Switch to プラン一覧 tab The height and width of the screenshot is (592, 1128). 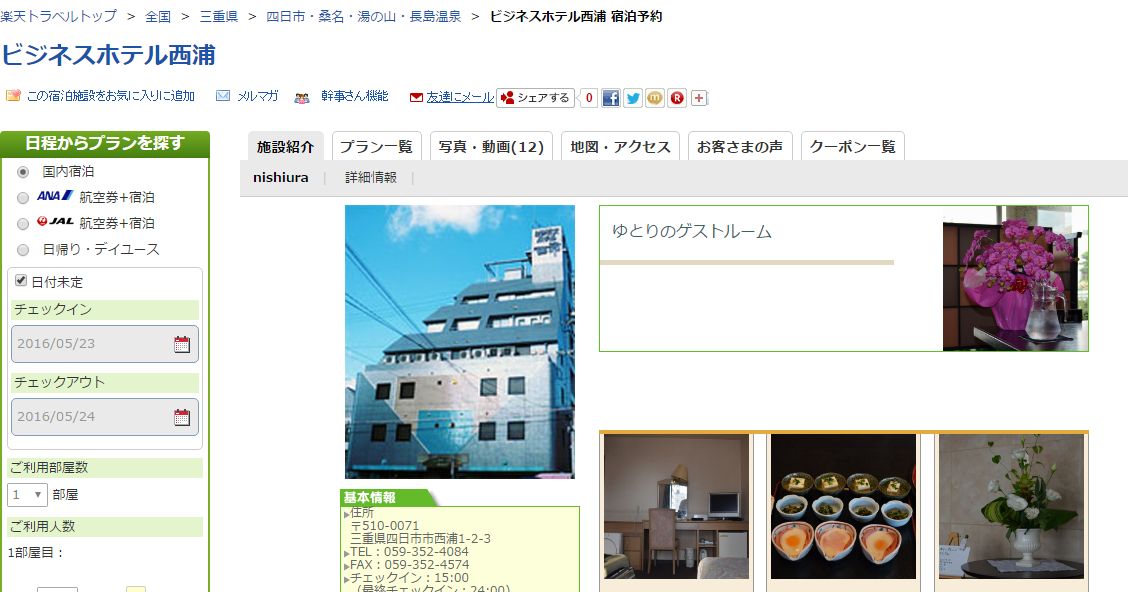[376, 147]
